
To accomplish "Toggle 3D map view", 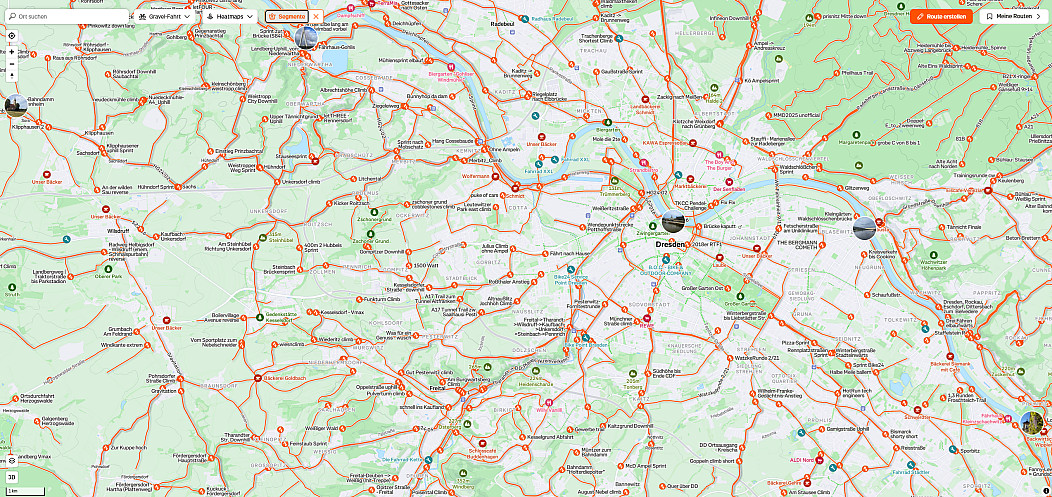I will (11, 477).
